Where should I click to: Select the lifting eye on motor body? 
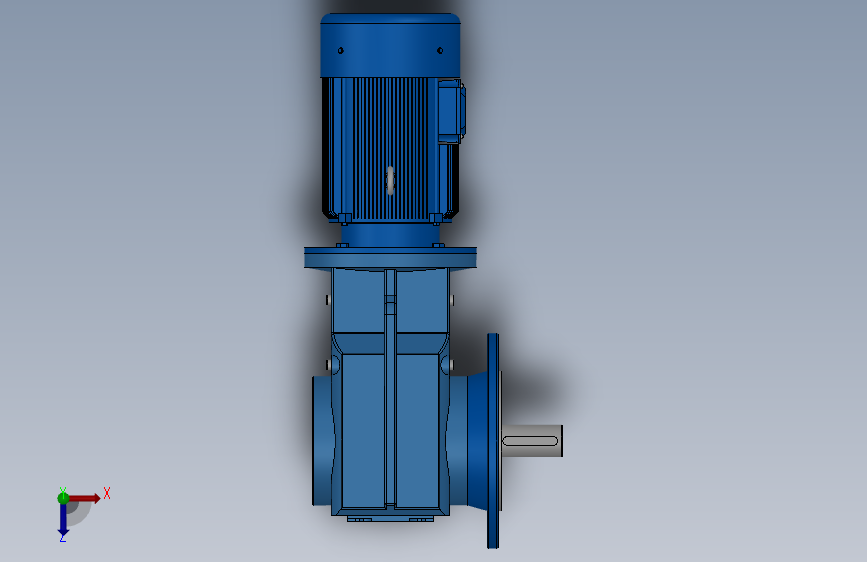point(390,180)
